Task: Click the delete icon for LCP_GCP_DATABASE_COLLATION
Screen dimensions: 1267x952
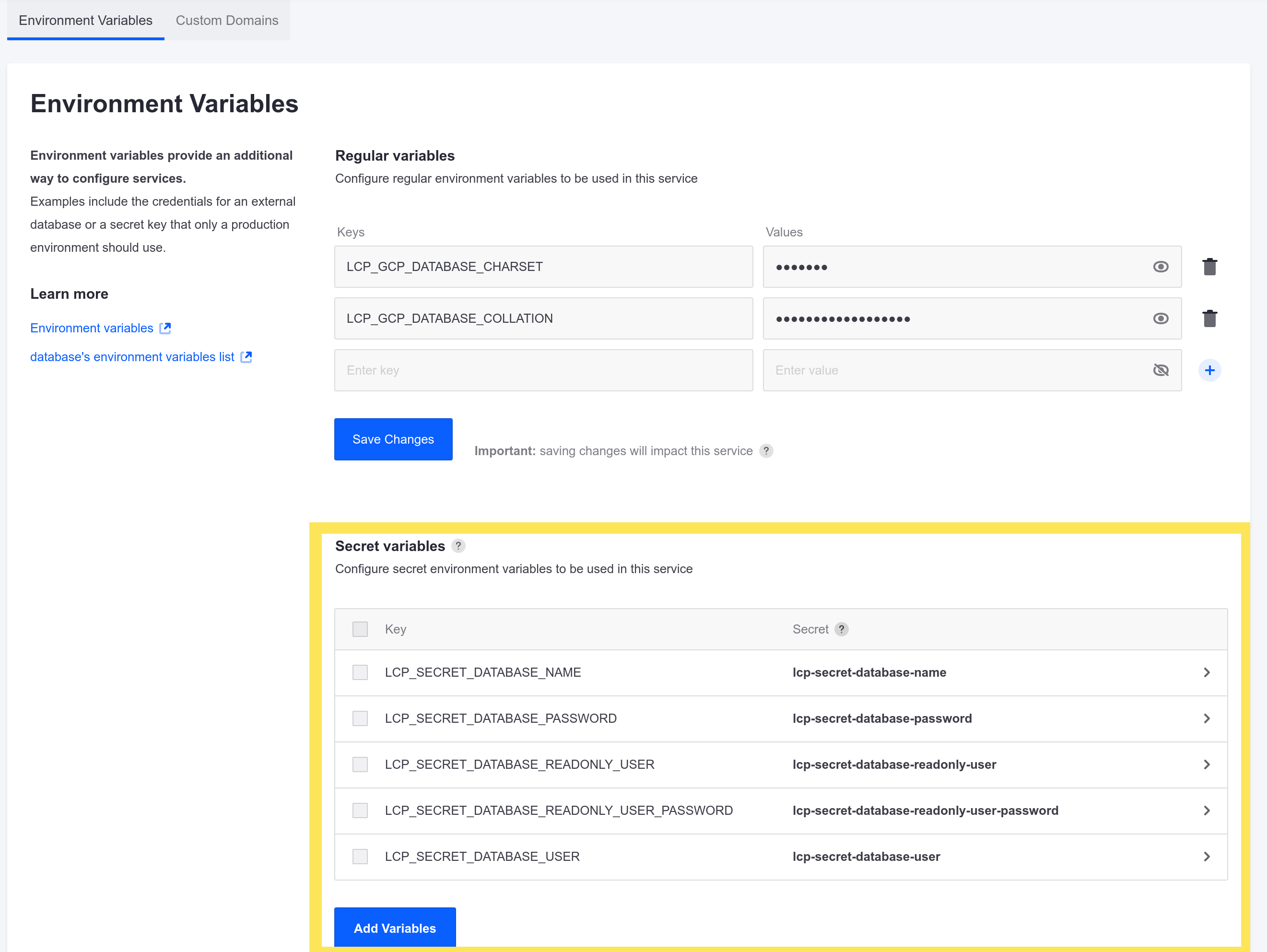Action: [x=1210, y=318]
